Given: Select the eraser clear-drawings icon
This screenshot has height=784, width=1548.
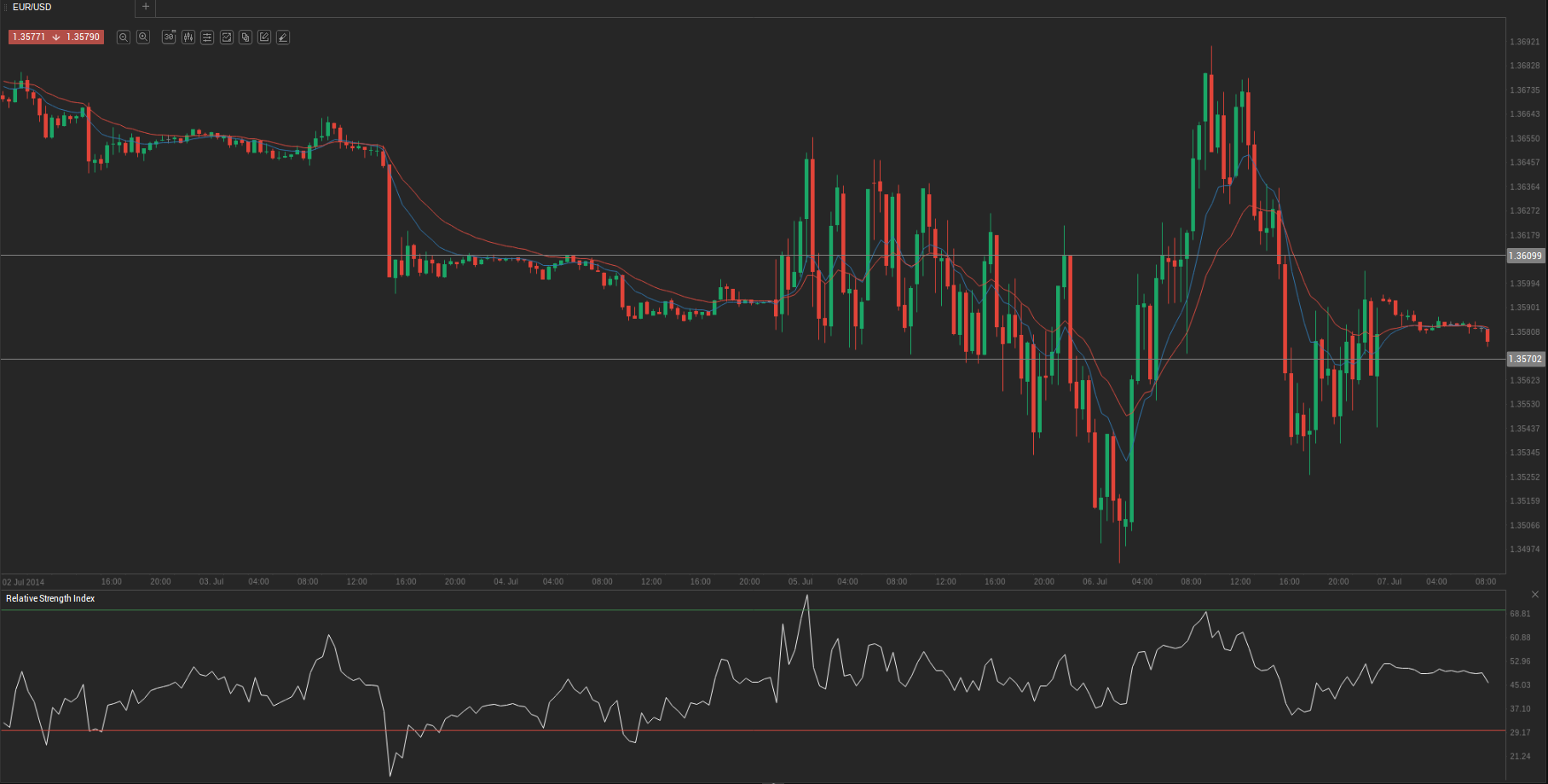Looking at the screenshot, I should pos(283,37).
